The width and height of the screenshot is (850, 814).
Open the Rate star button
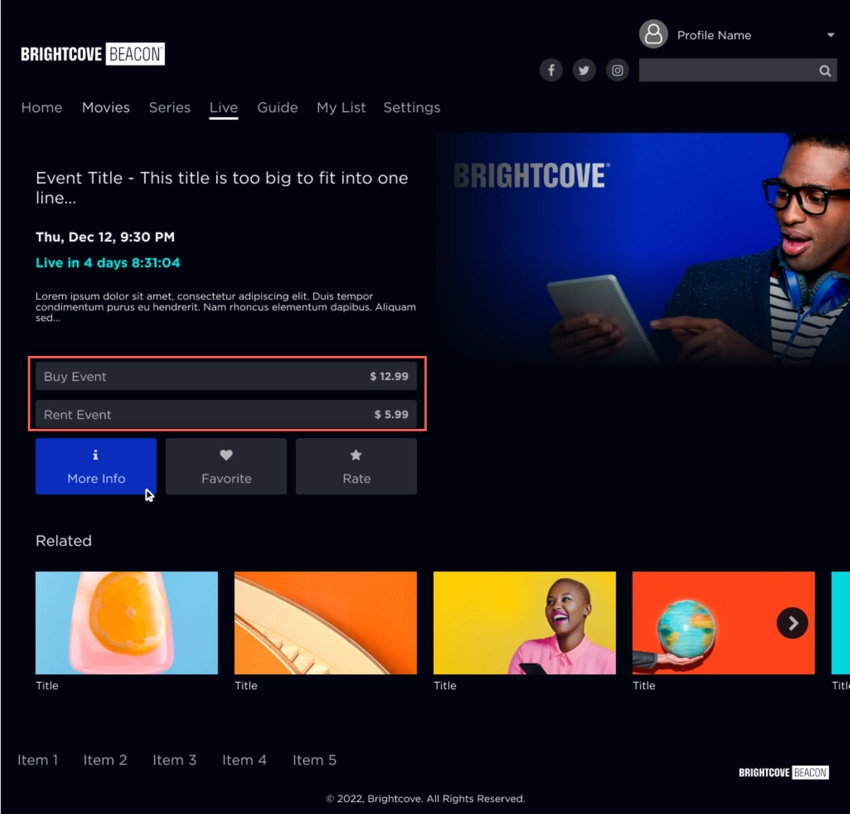(x=356, y=466)
